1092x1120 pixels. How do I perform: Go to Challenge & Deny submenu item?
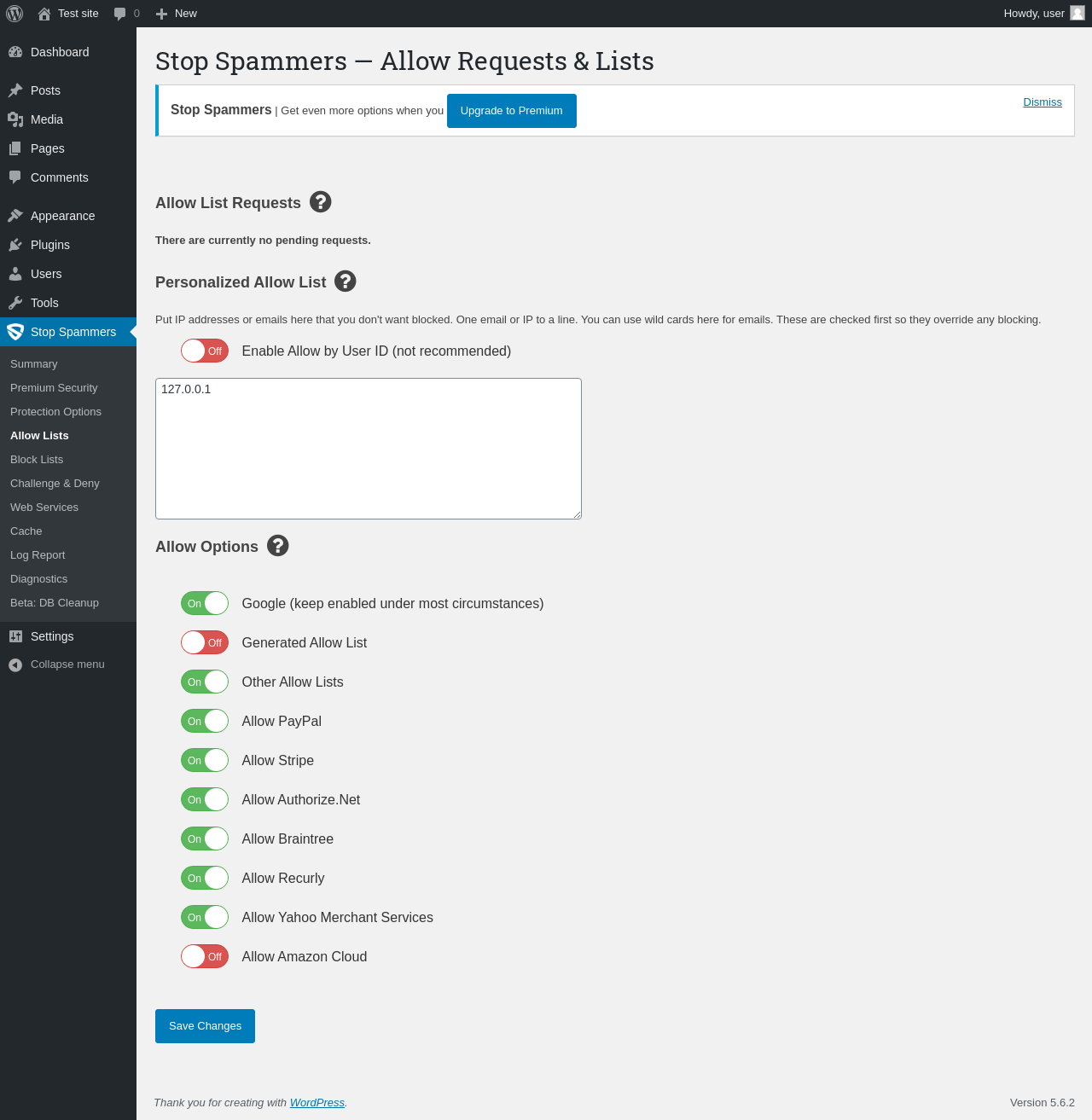(x=55, y=483)
